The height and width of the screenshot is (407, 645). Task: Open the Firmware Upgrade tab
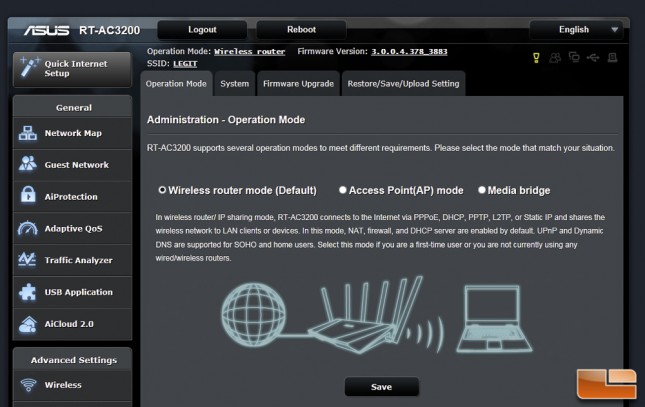(x=298, y=84)
